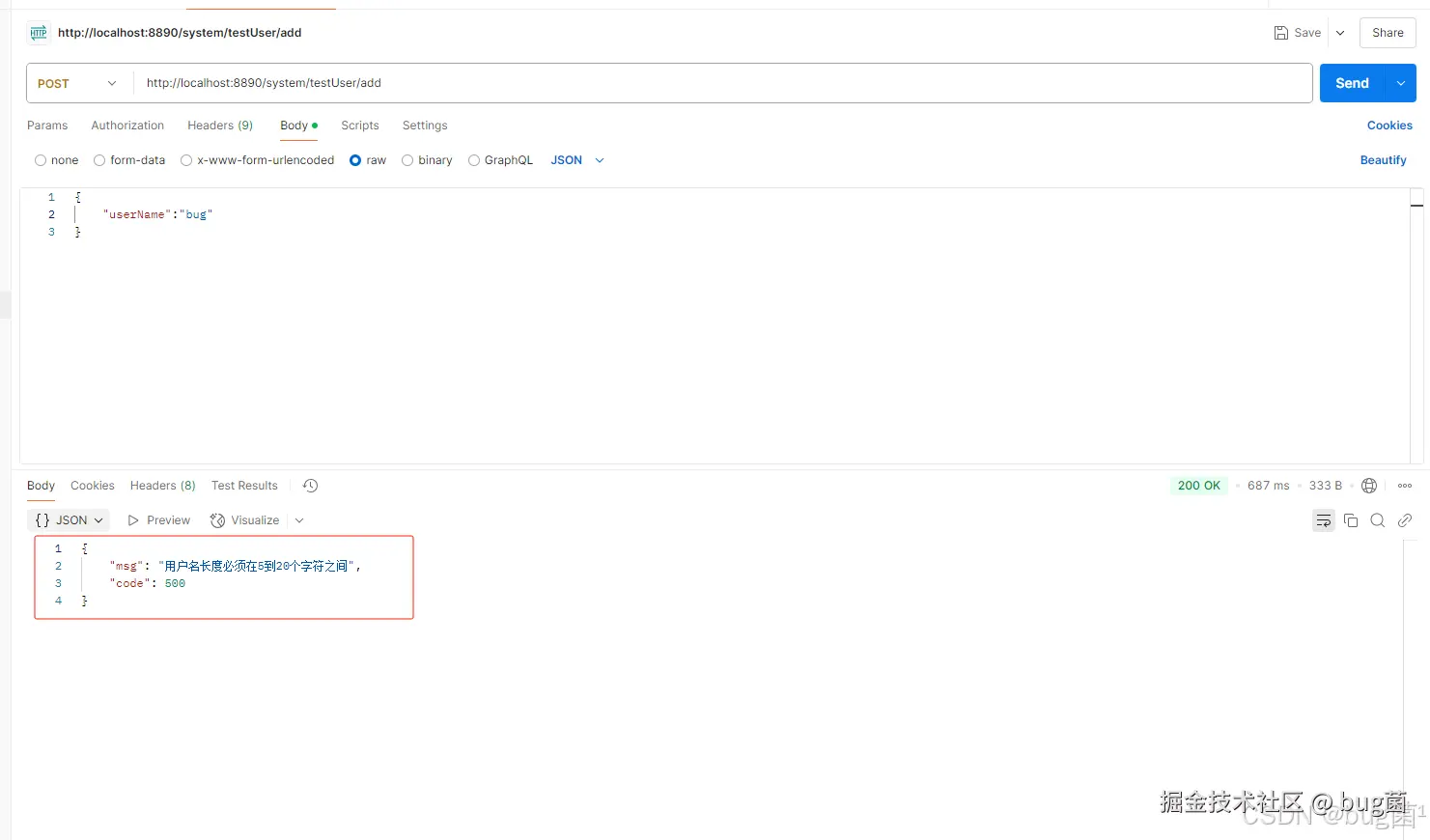Open the request Headers (9) tab
The width and height of the screenshot is (1430, 840).
click(220, 126)
